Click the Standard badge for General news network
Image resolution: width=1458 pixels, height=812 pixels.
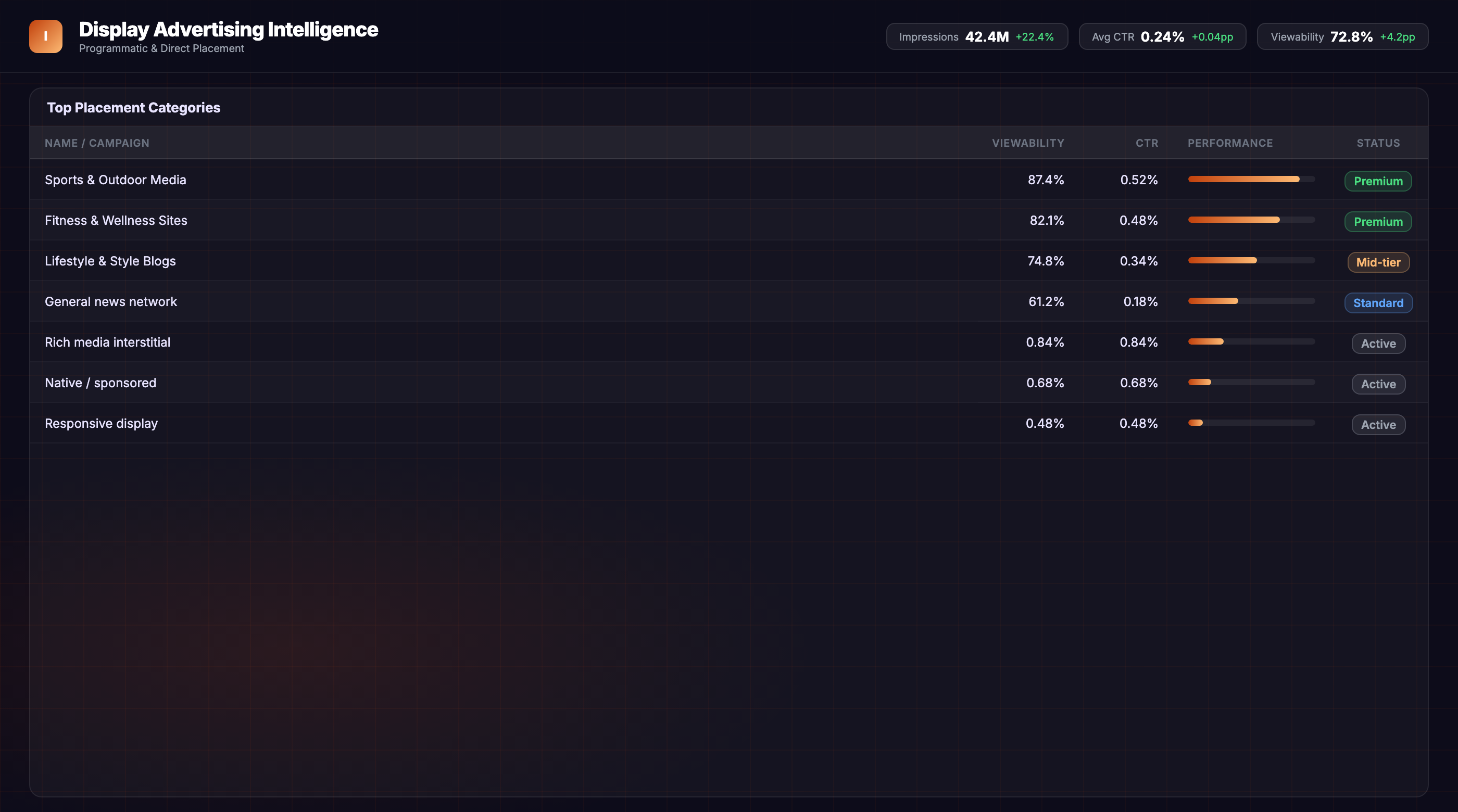point(1378,303)
